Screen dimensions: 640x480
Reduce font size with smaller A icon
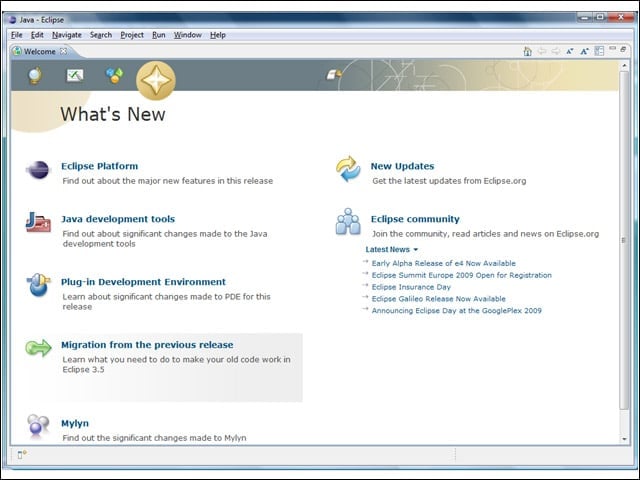570,51
